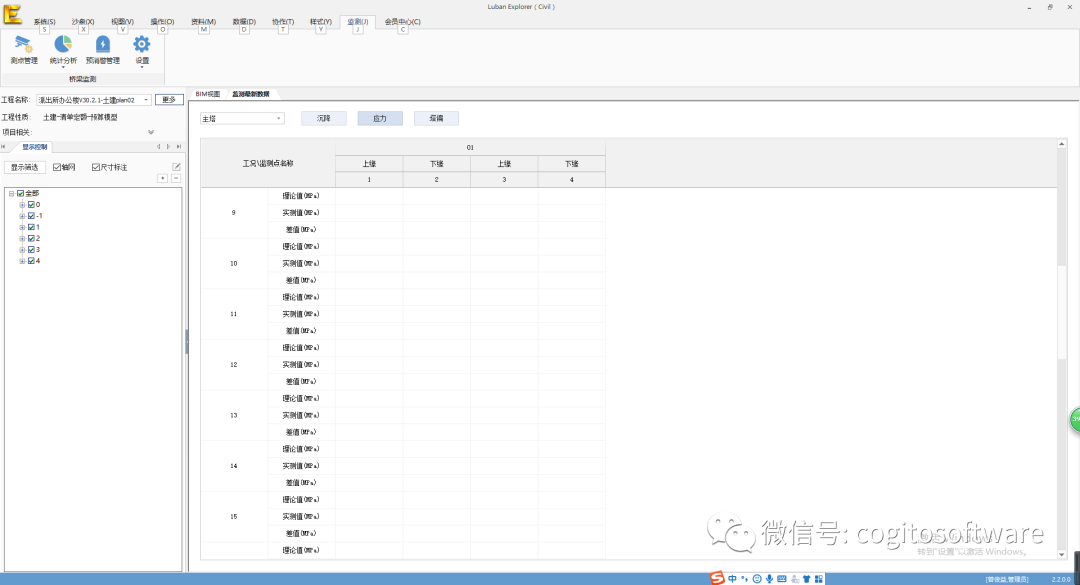Open the 视图(V) ribbon tab
This screenshot has height=585, width=1080.
(x=123, y=22)
